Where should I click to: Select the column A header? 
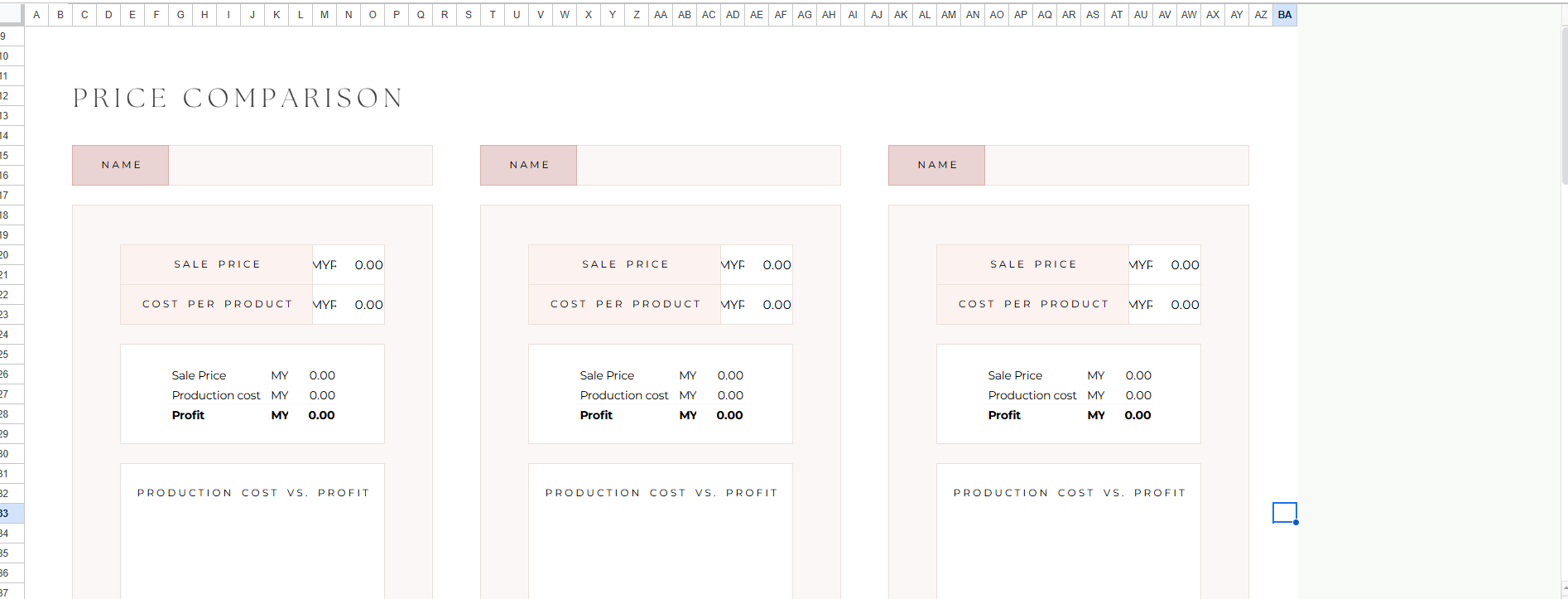[x=36, y=15]
